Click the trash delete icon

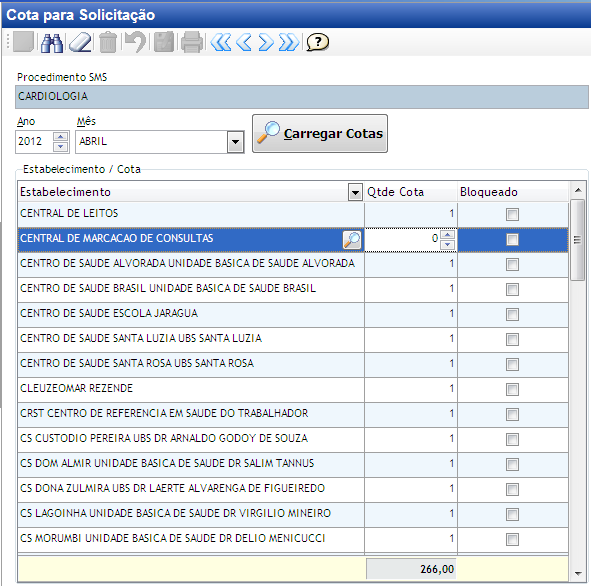point(108,43)
